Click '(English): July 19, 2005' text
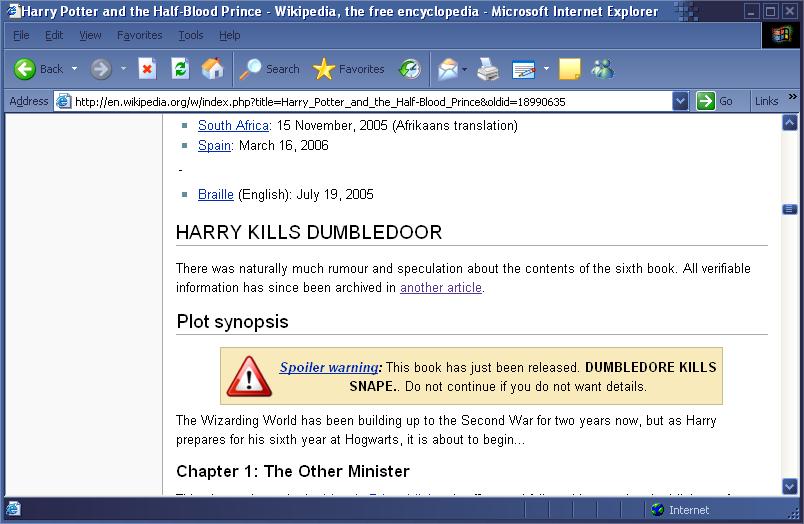 click(306, 195)
